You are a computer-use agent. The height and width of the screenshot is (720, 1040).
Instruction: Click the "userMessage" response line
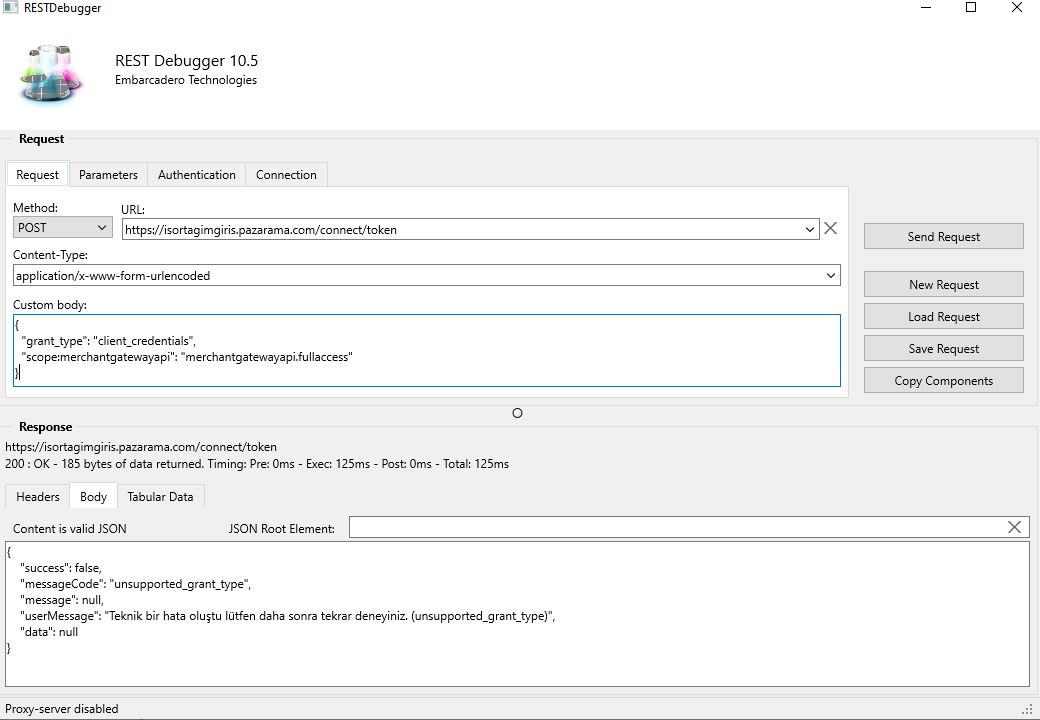point(288,616)
